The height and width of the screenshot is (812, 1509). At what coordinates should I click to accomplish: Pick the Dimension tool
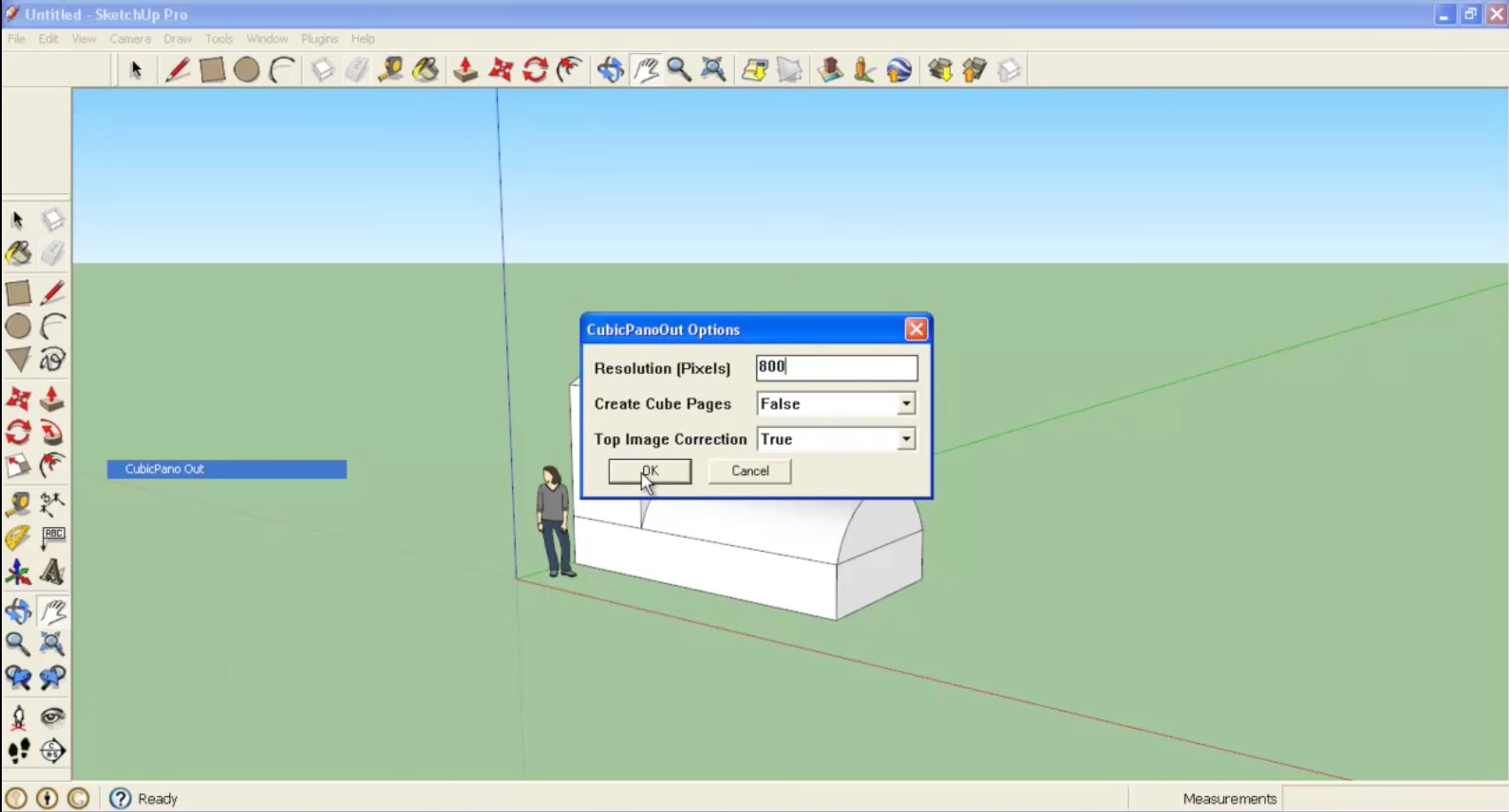point(52,504)
